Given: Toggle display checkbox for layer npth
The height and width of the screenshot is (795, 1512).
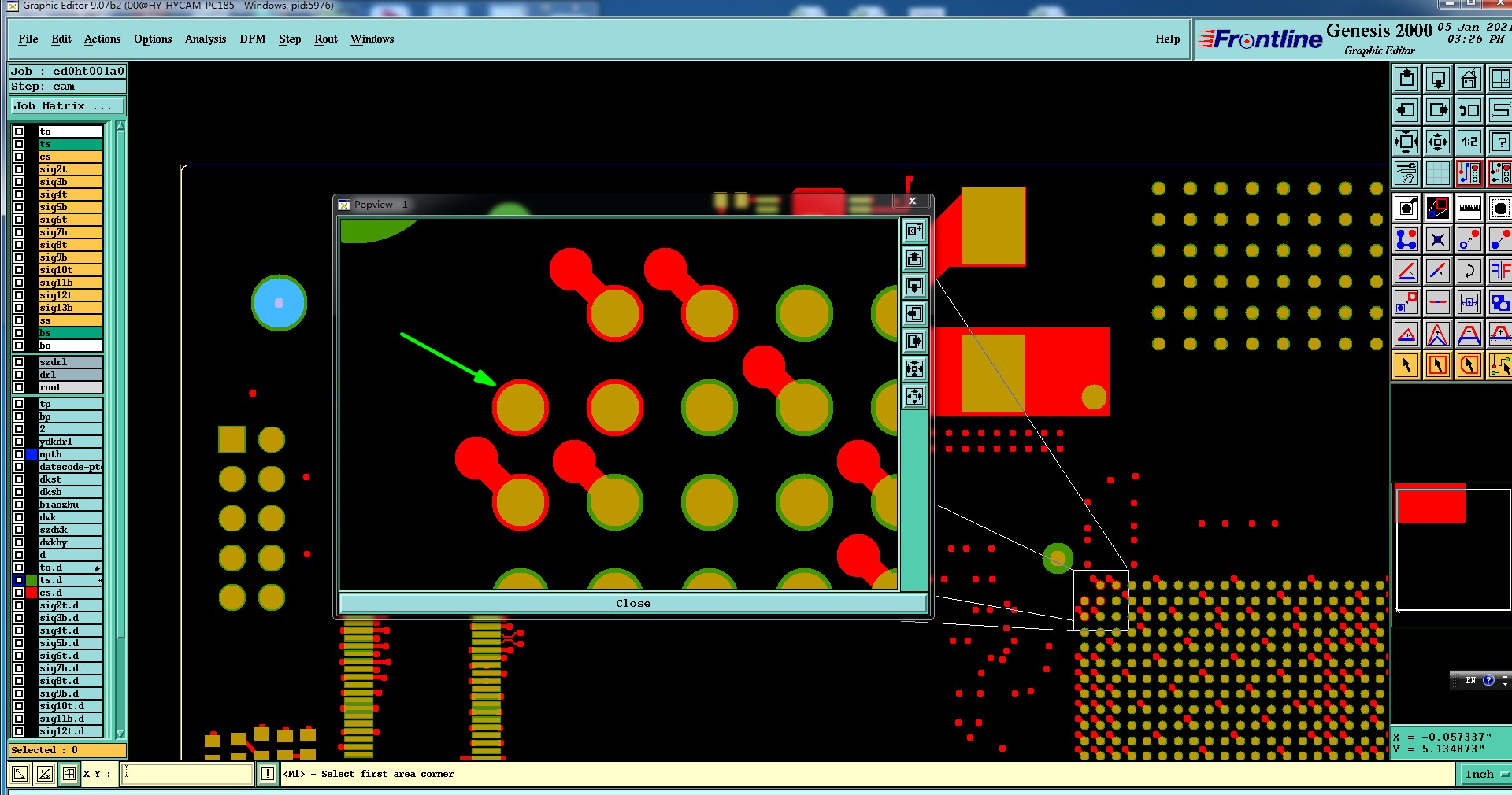Looking at the screenshot, I should point(19,454).
